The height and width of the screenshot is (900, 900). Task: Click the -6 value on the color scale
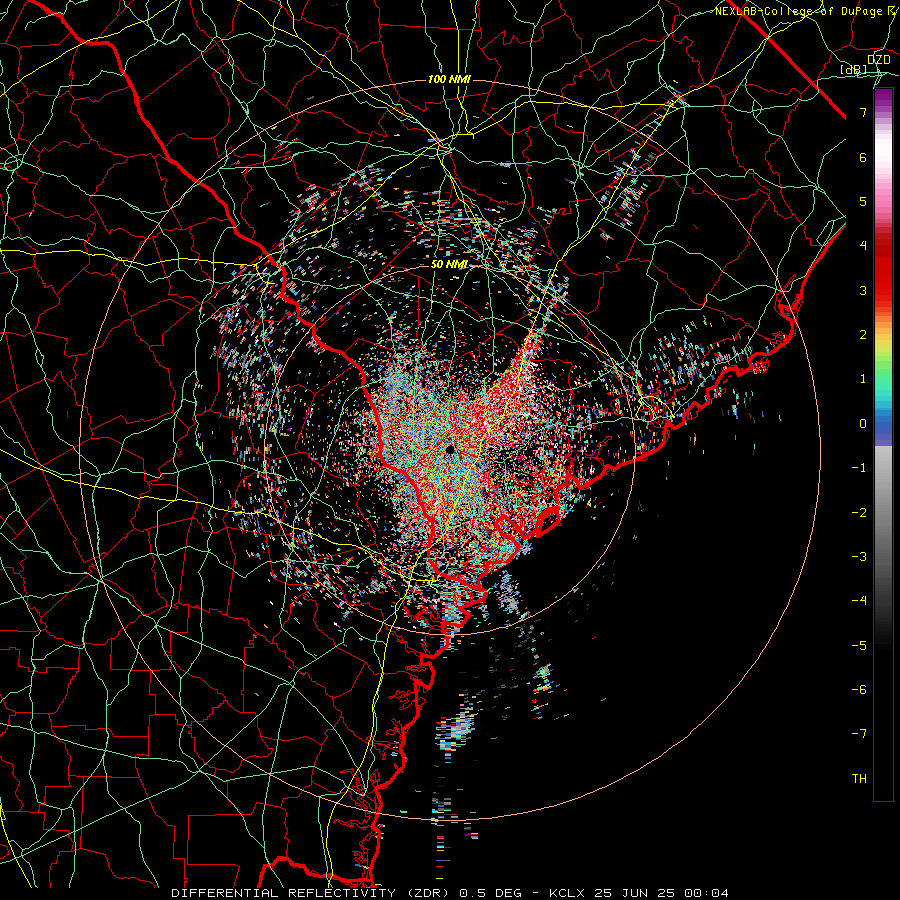859,690
